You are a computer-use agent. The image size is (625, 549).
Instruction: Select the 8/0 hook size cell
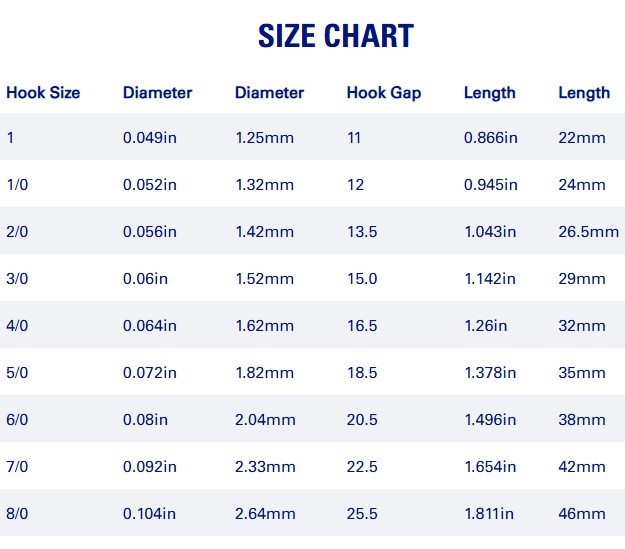click(17, 514)
